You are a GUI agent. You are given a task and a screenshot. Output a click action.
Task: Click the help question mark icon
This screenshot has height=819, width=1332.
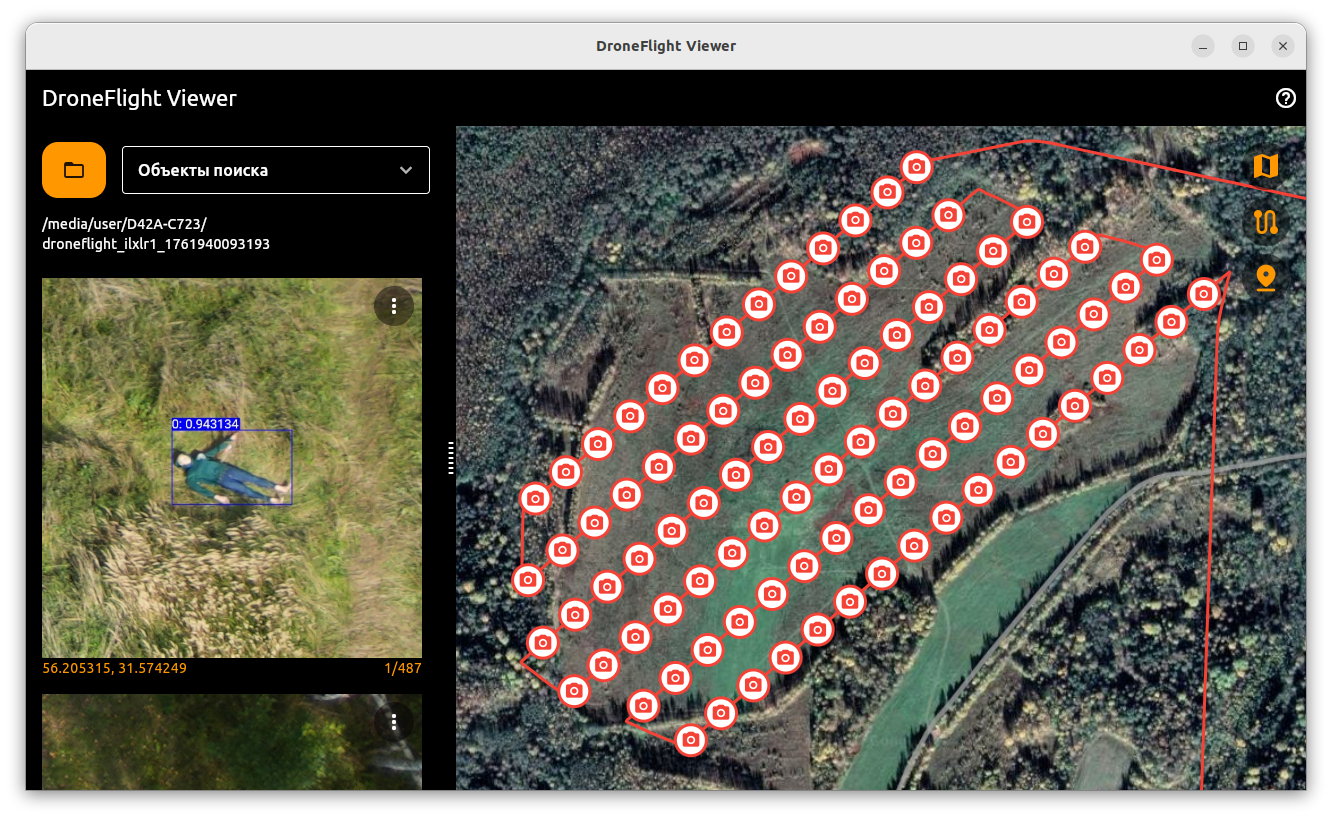pyautogui.click(x=1286, y=98)
